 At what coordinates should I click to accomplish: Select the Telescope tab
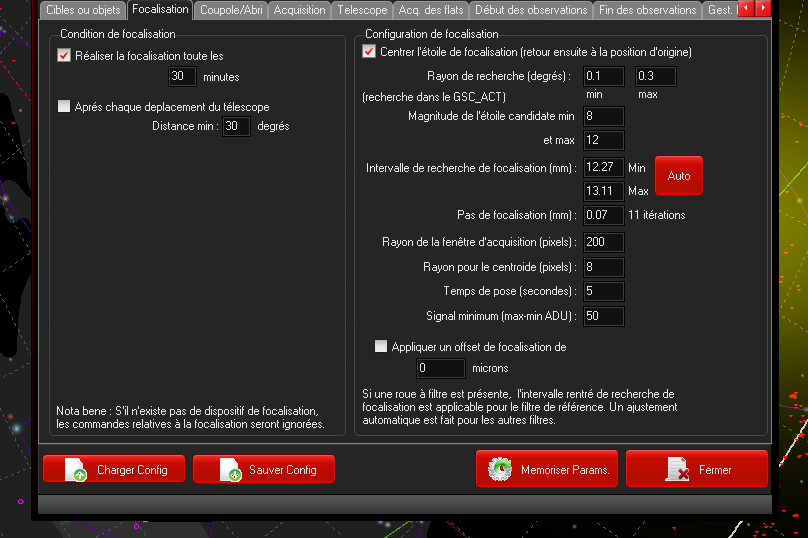click(362, 10)
